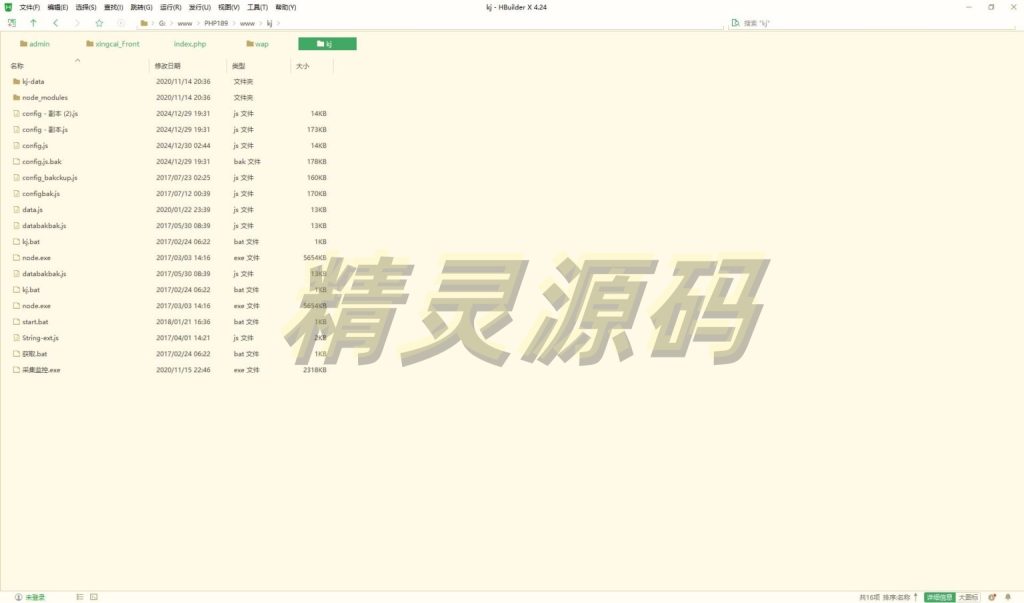Click the date 2018/01/21 16:36
This screenshot has width=1024, height=603.
(x=183, y=321)
